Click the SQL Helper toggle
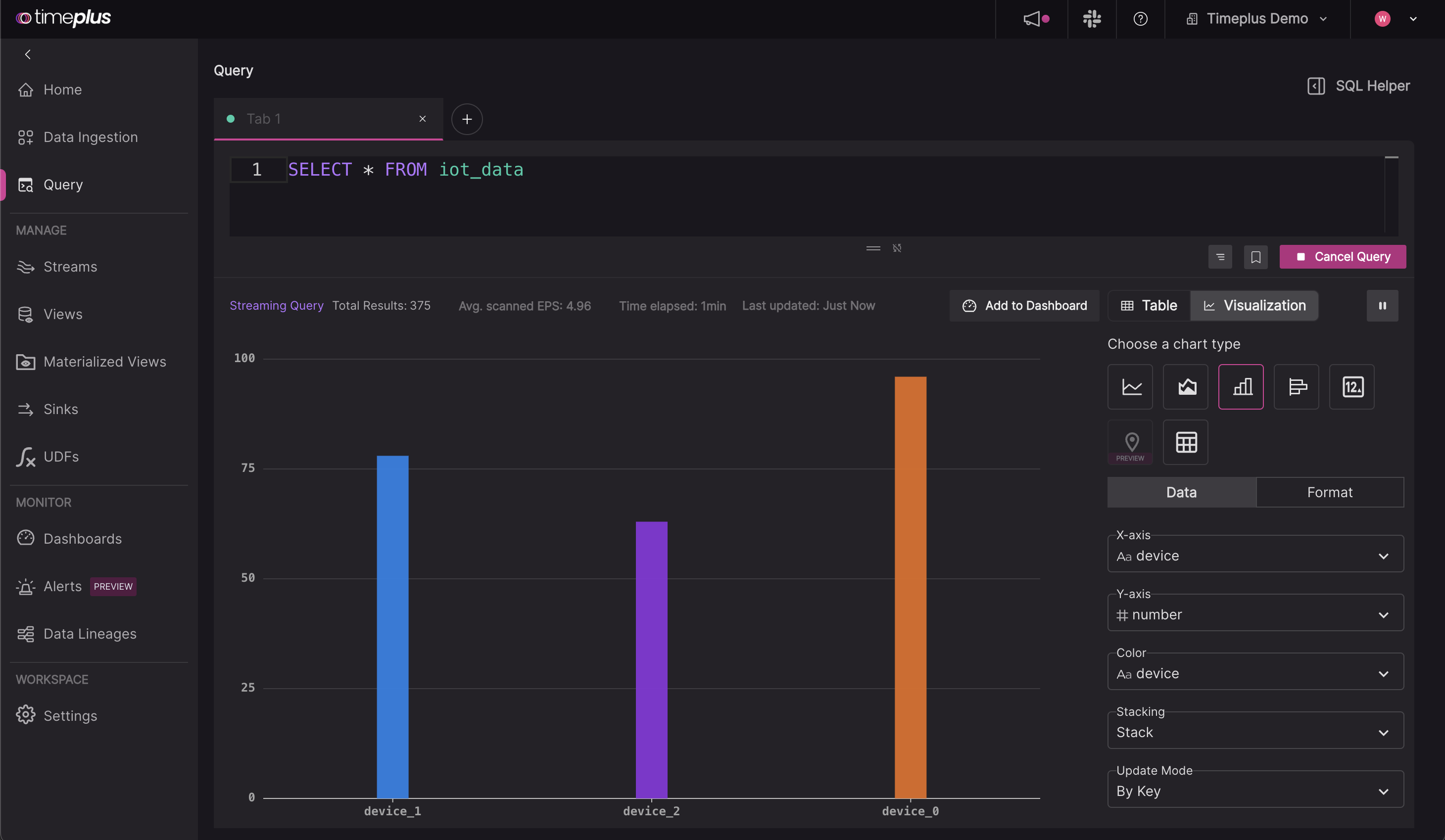Screen dimensions: 1445x840 click(x=1357, y=85)
